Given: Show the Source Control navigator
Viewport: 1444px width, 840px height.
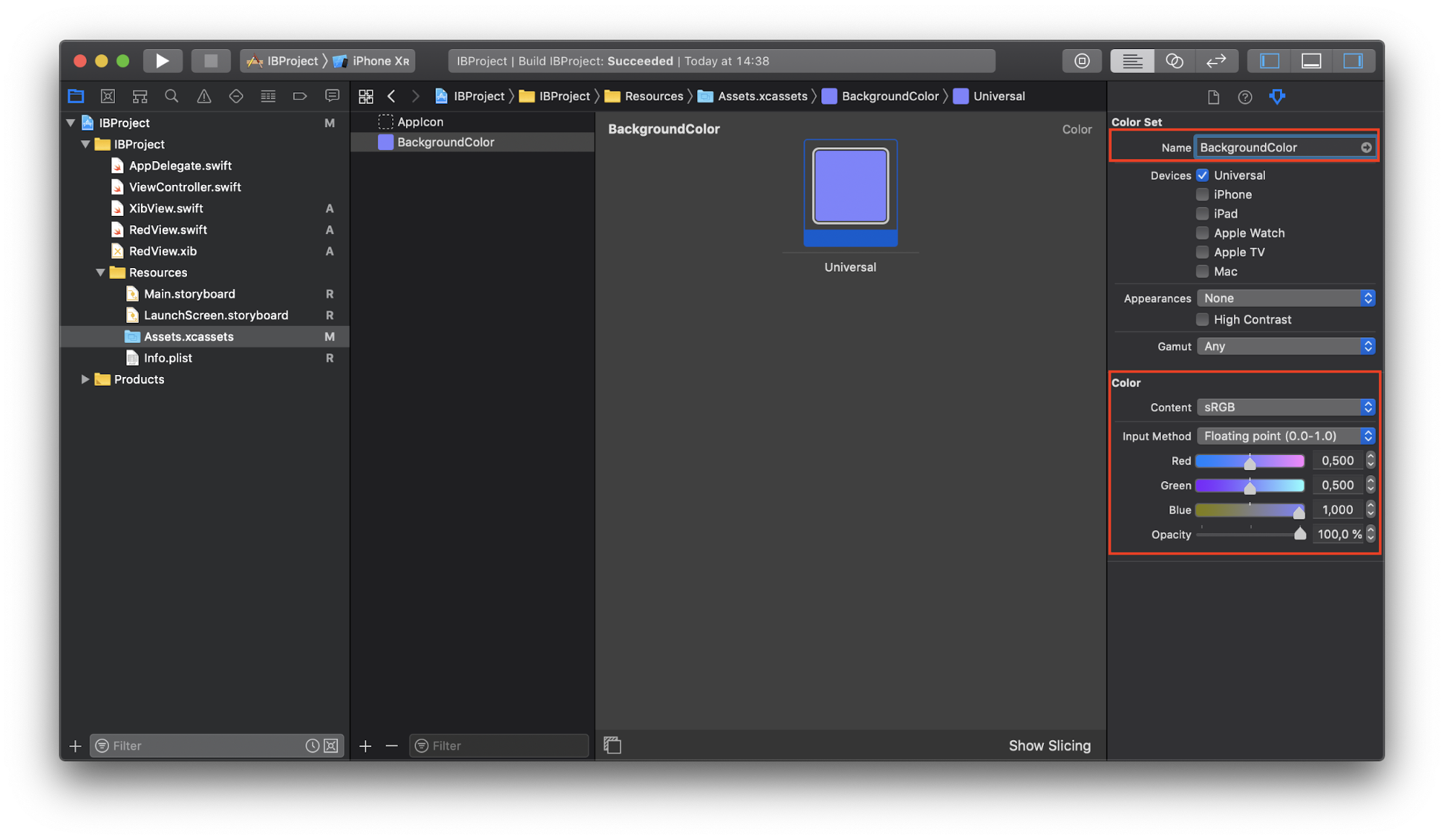Looking at the screenshot, I should click(x=108, y=96).
